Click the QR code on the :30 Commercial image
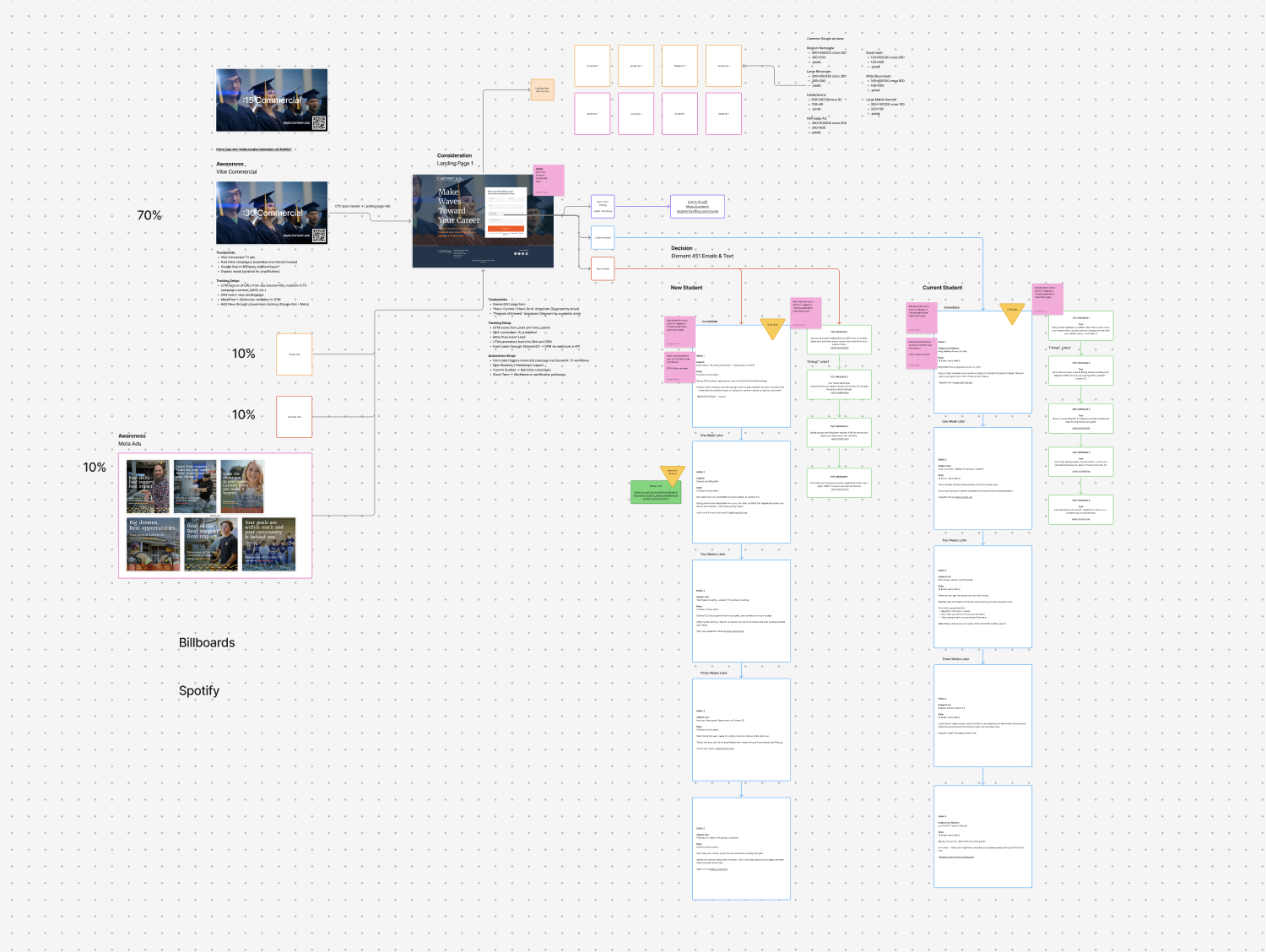 319,235
